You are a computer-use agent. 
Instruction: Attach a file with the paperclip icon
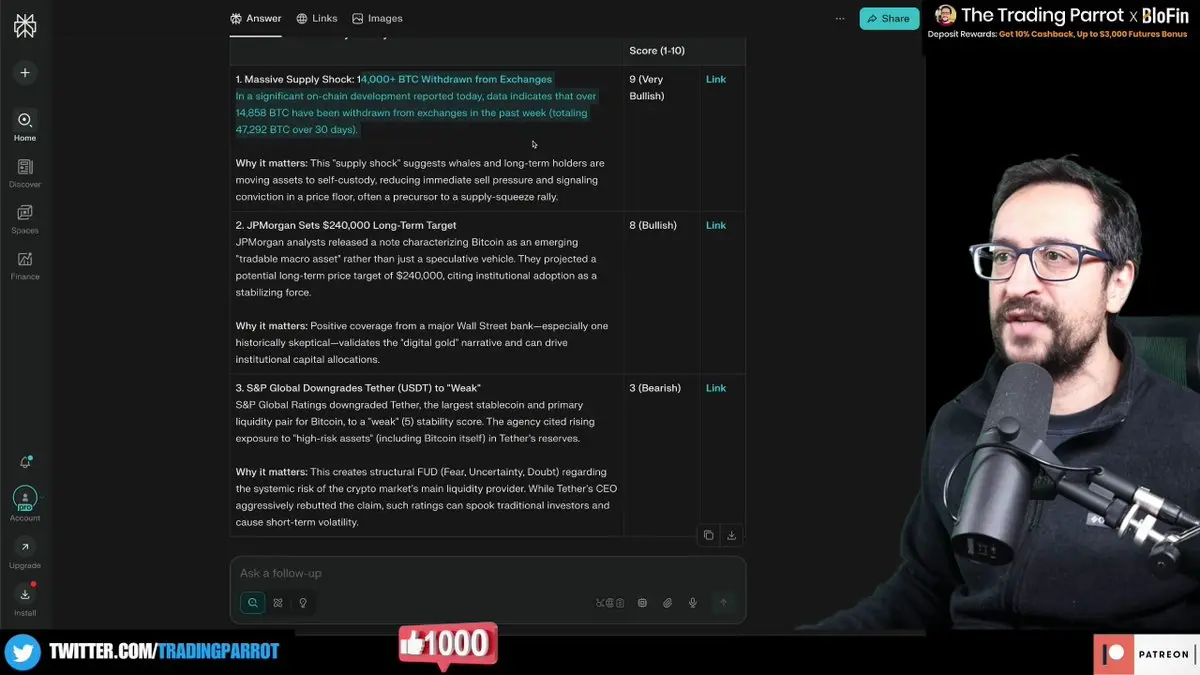pyautogui.click(x=667, y=603)
